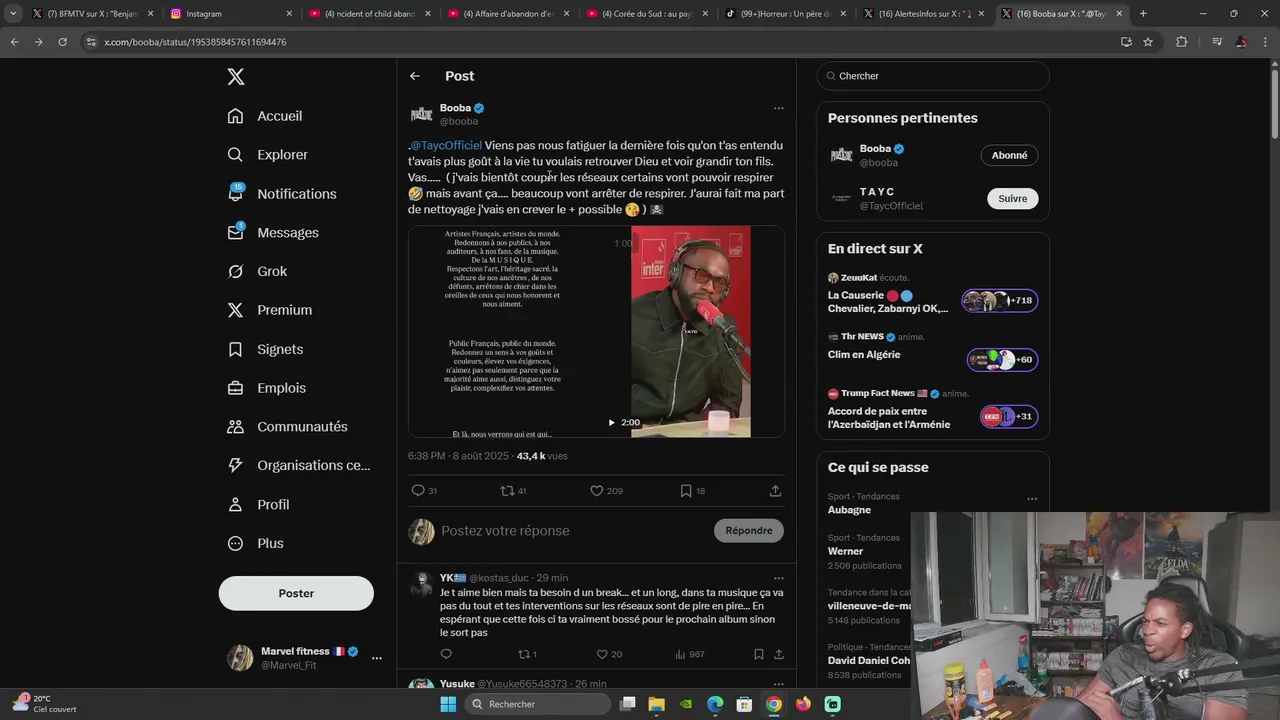Click the Profil person icon
The image size is (1280, 720).
point(235,504)
